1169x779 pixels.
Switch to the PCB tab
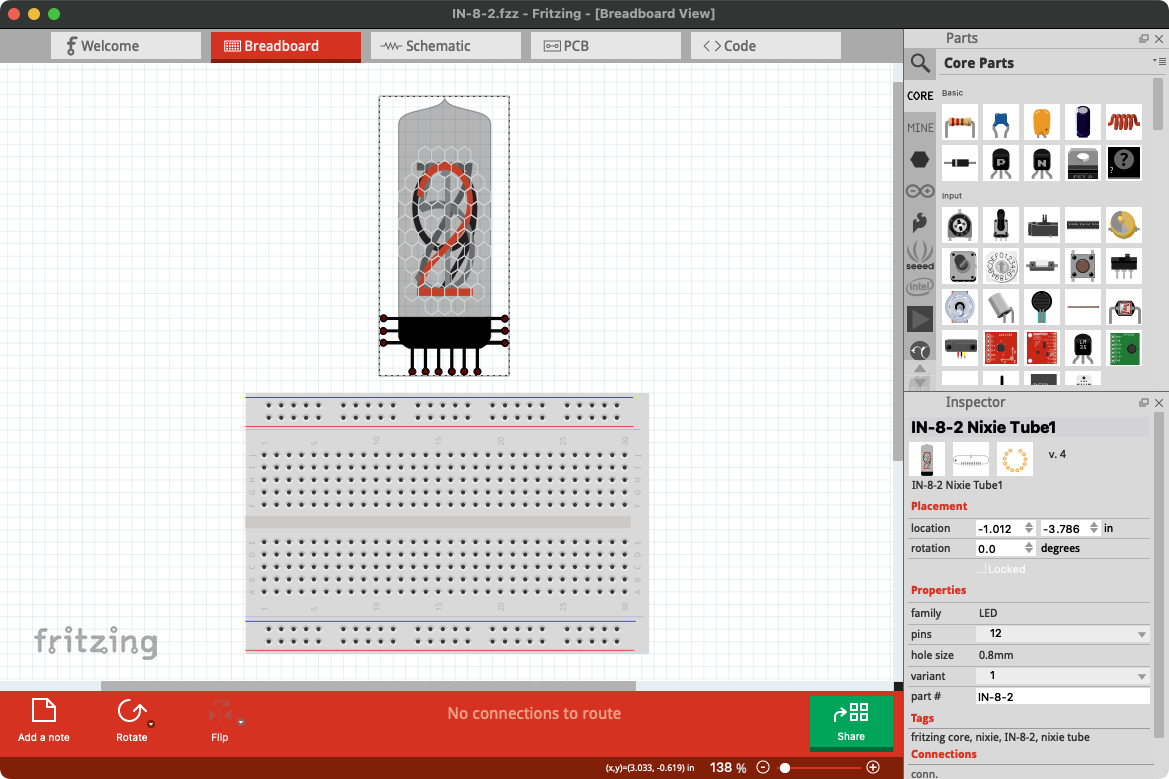[605, 46]
